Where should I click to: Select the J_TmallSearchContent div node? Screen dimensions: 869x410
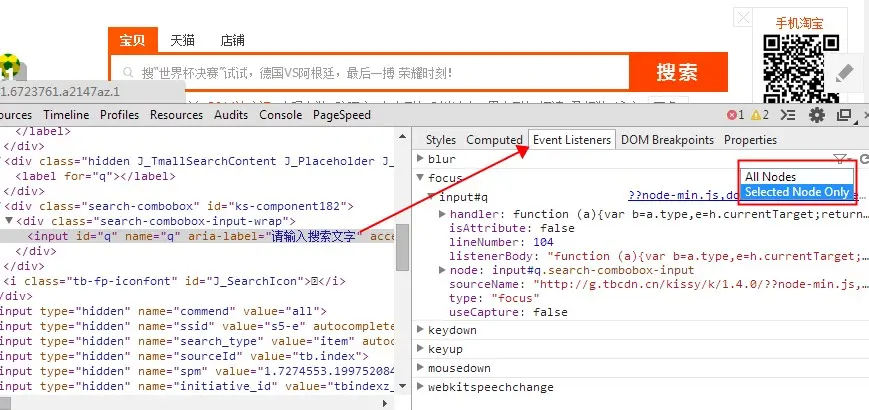click(199, 161)
